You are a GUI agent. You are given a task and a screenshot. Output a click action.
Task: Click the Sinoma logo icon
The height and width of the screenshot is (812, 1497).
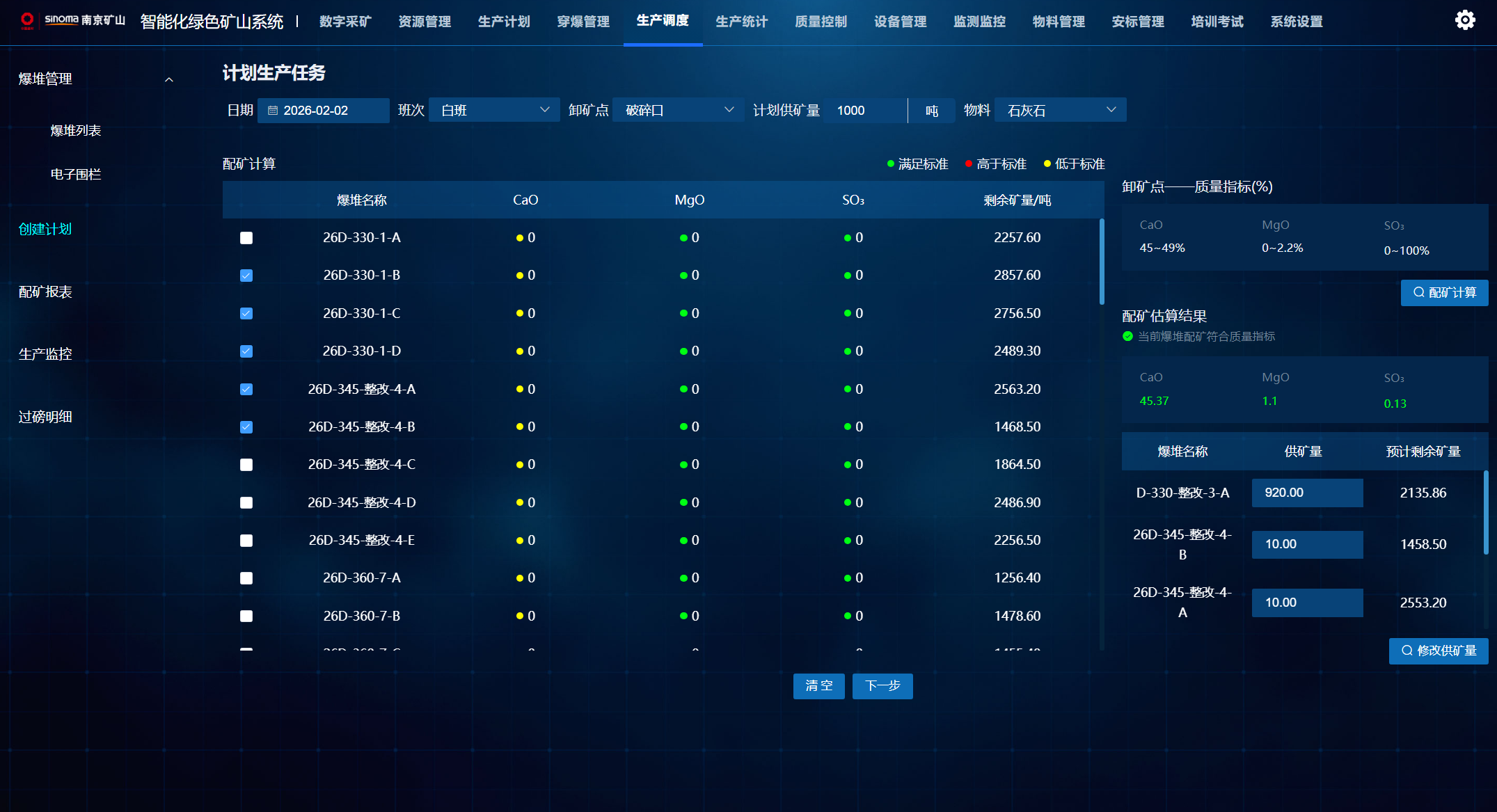click(27, 20)
